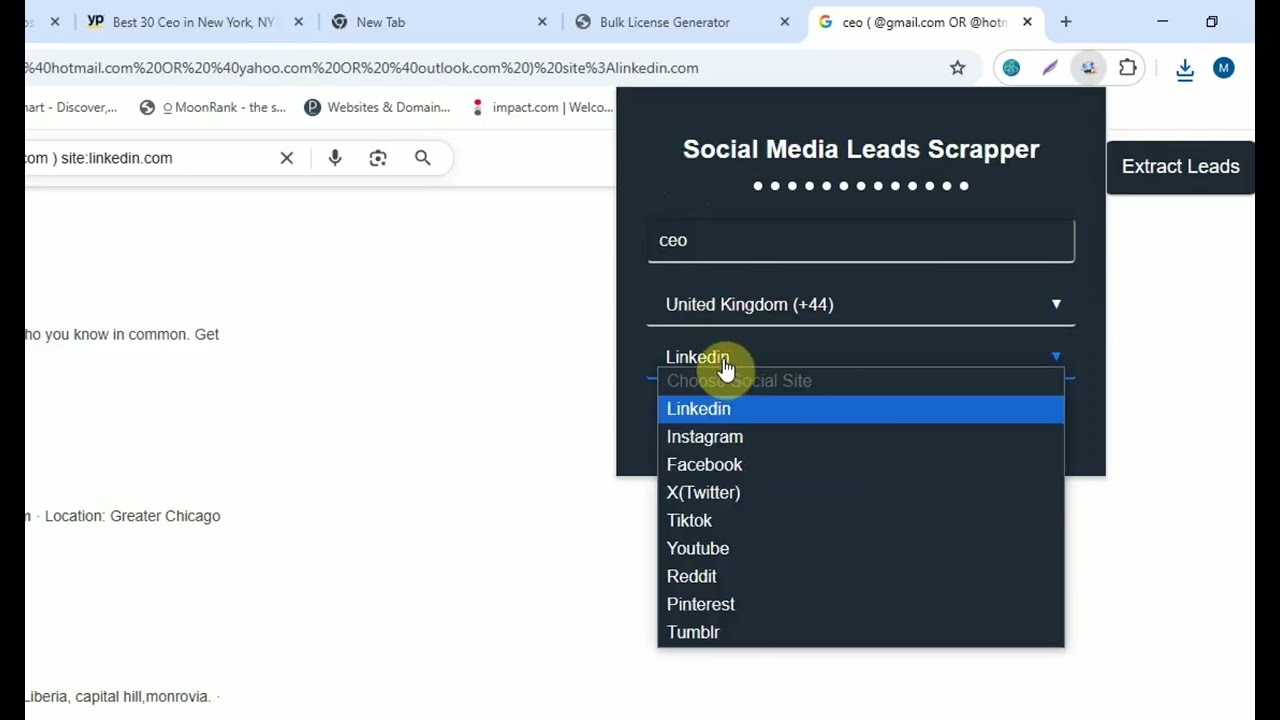The height and width of the screenshot is (720, 1280).
Task: Close the active ceo Google search tab
Action: tap(1027, 22)
